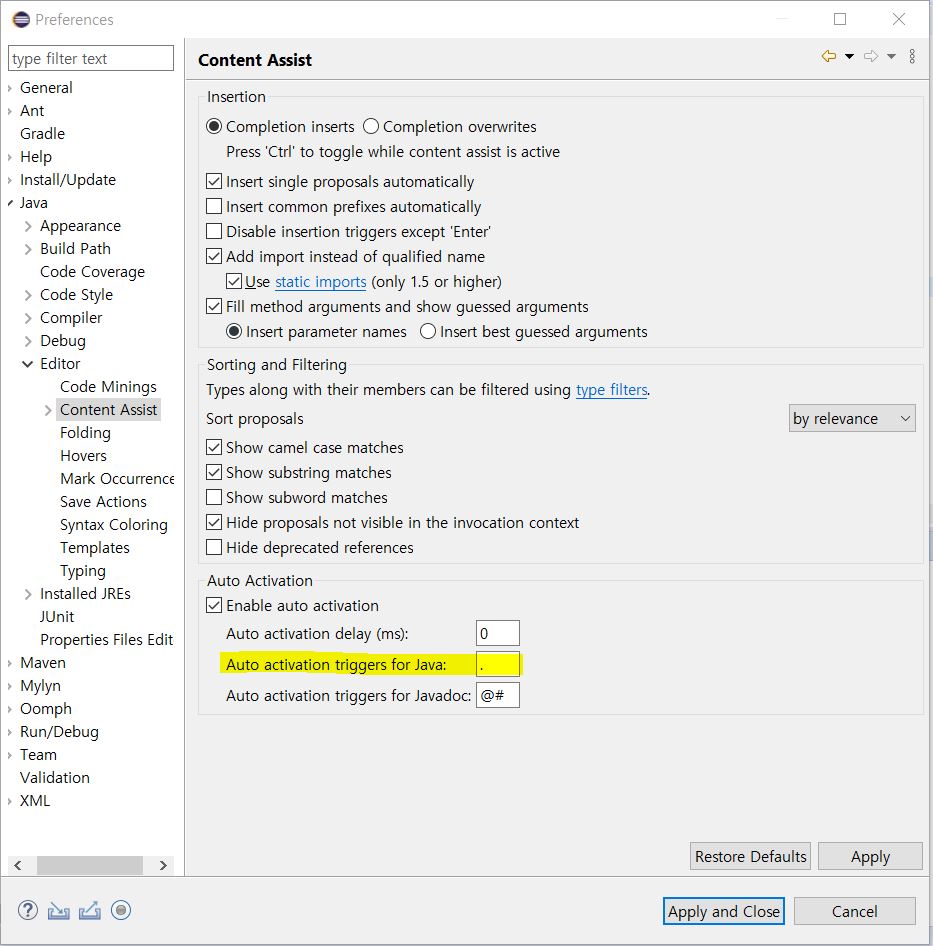Expand the Appearance node under Java

(28, 226)
